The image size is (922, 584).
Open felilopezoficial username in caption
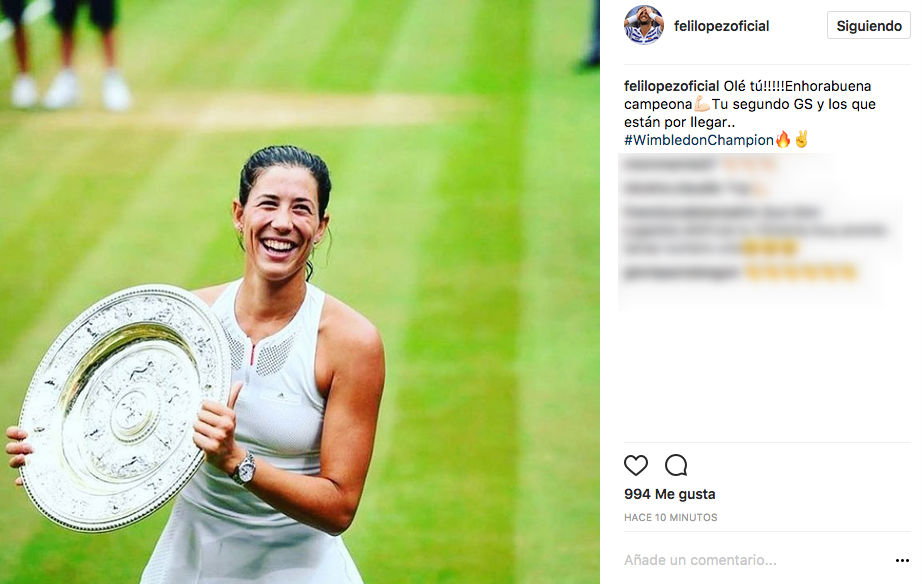[672, 86]
